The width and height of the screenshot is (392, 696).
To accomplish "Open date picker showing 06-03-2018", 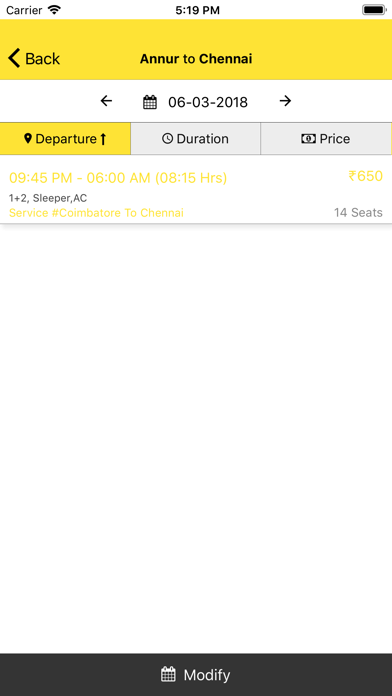I will click(x=208, y=103).
